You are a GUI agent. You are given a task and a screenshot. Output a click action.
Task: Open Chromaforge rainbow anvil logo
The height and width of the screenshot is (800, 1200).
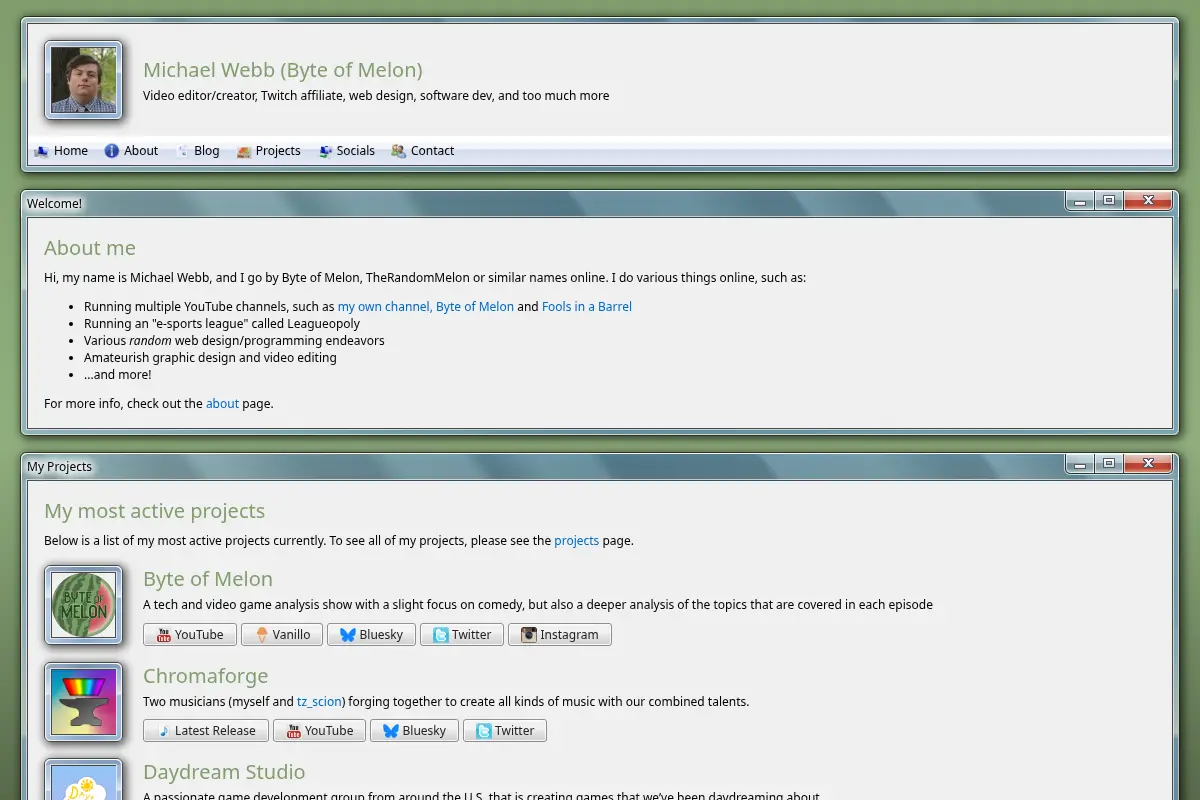click(x=84, y=702)
